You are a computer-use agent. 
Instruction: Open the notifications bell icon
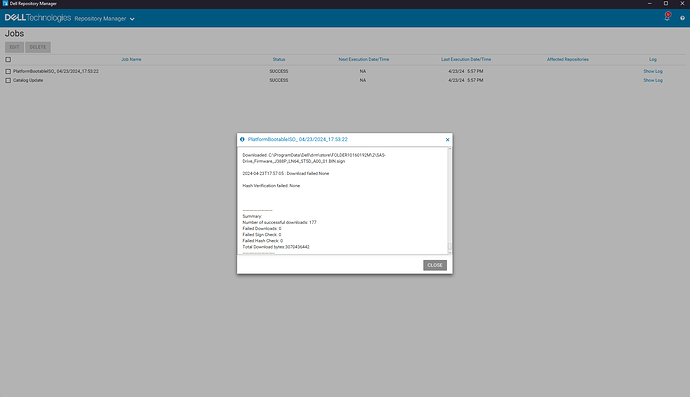(x=667, y=17)
